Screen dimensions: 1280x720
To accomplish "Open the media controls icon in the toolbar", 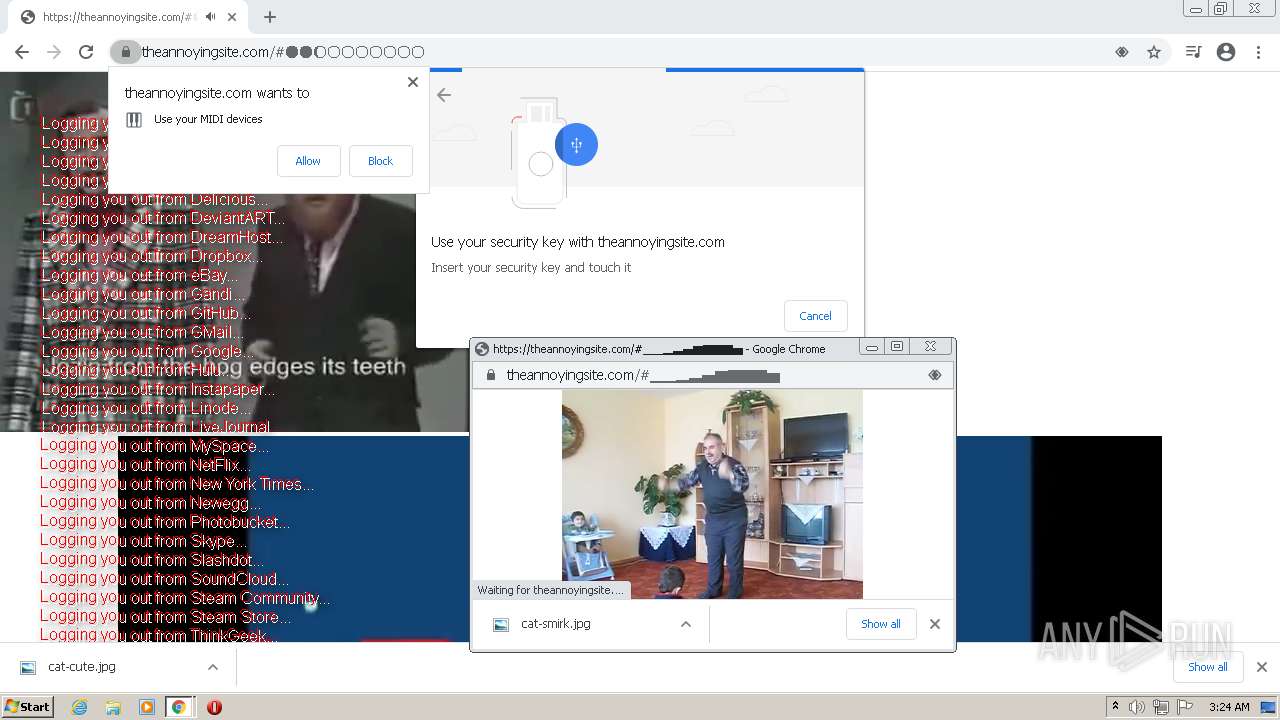I will pyautogui.click(x=1193, y=52).
